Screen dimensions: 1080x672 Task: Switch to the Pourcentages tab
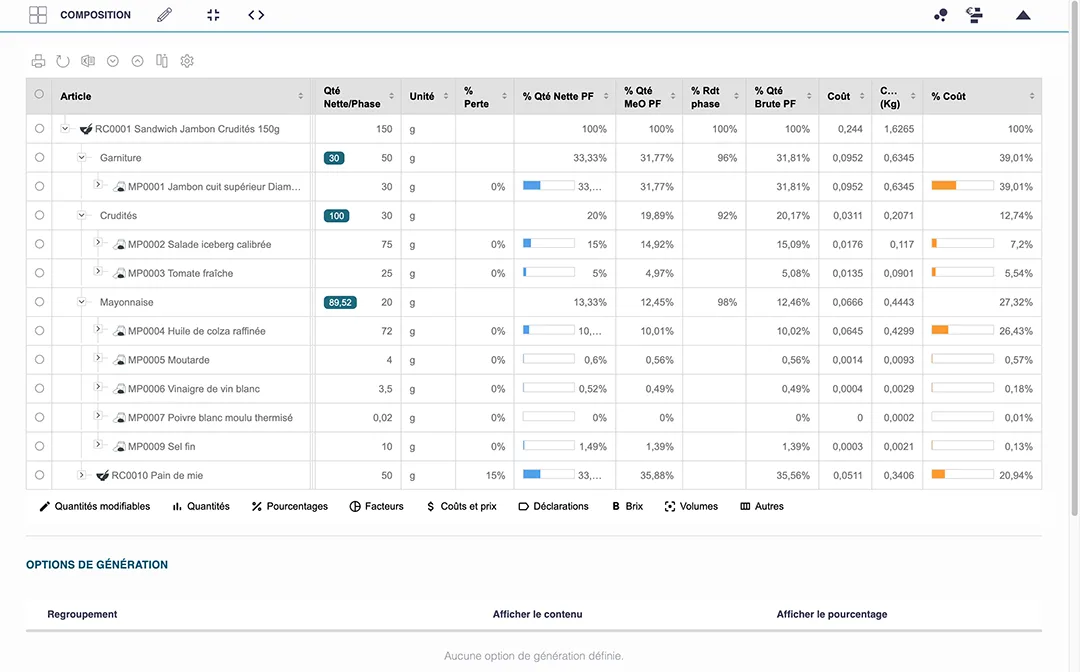(290, 507)
